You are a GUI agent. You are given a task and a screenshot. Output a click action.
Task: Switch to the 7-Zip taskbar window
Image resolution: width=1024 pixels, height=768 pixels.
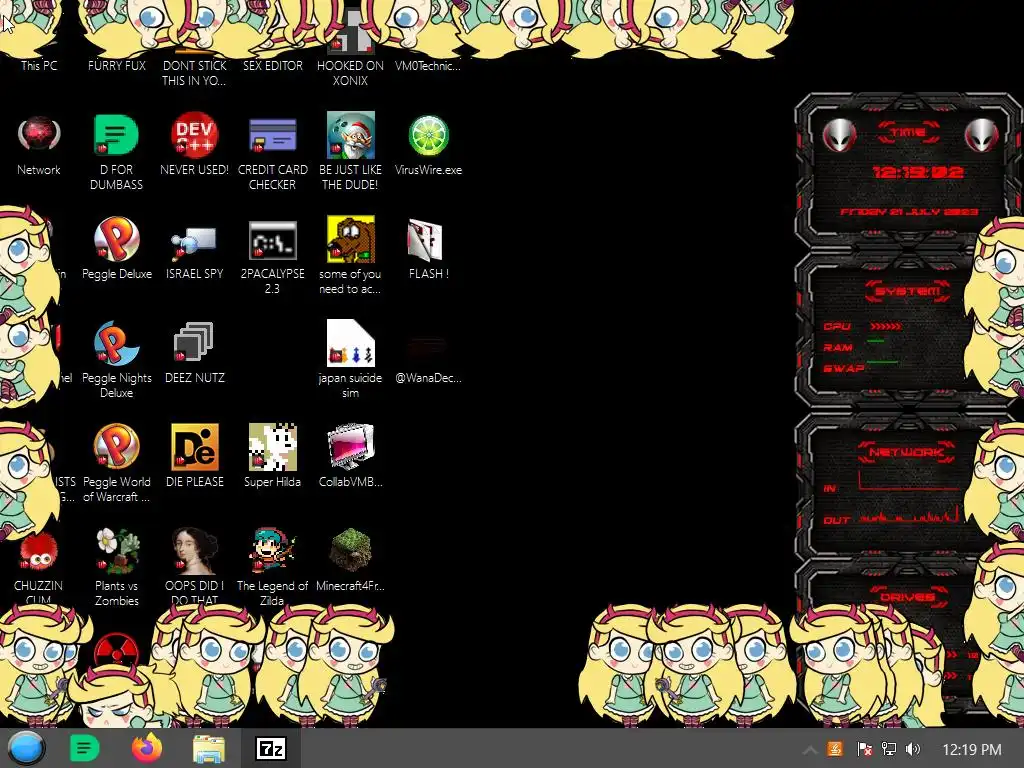click(271, 748)
